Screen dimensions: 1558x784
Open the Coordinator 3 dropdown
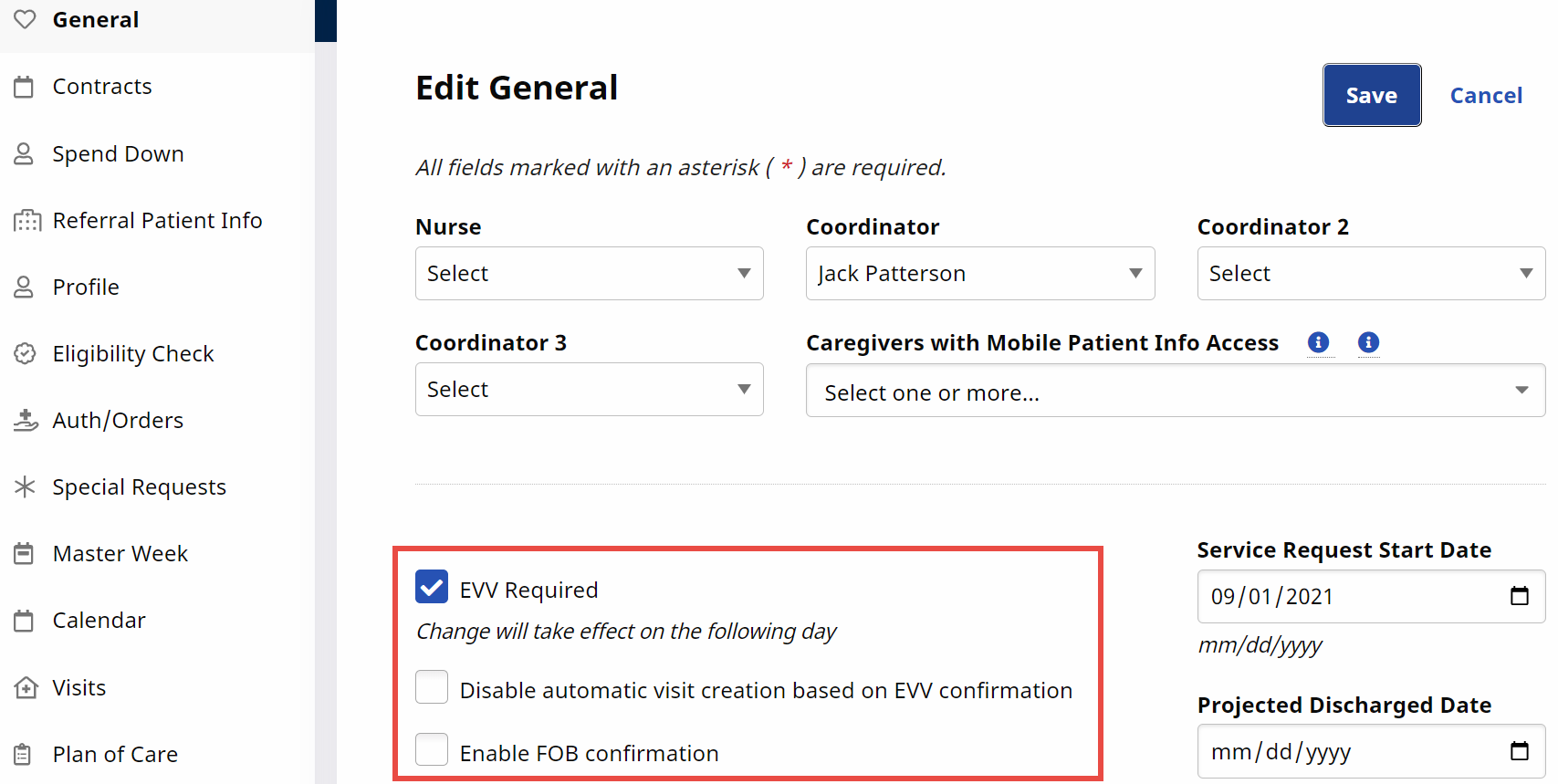[x=589, y=389]
